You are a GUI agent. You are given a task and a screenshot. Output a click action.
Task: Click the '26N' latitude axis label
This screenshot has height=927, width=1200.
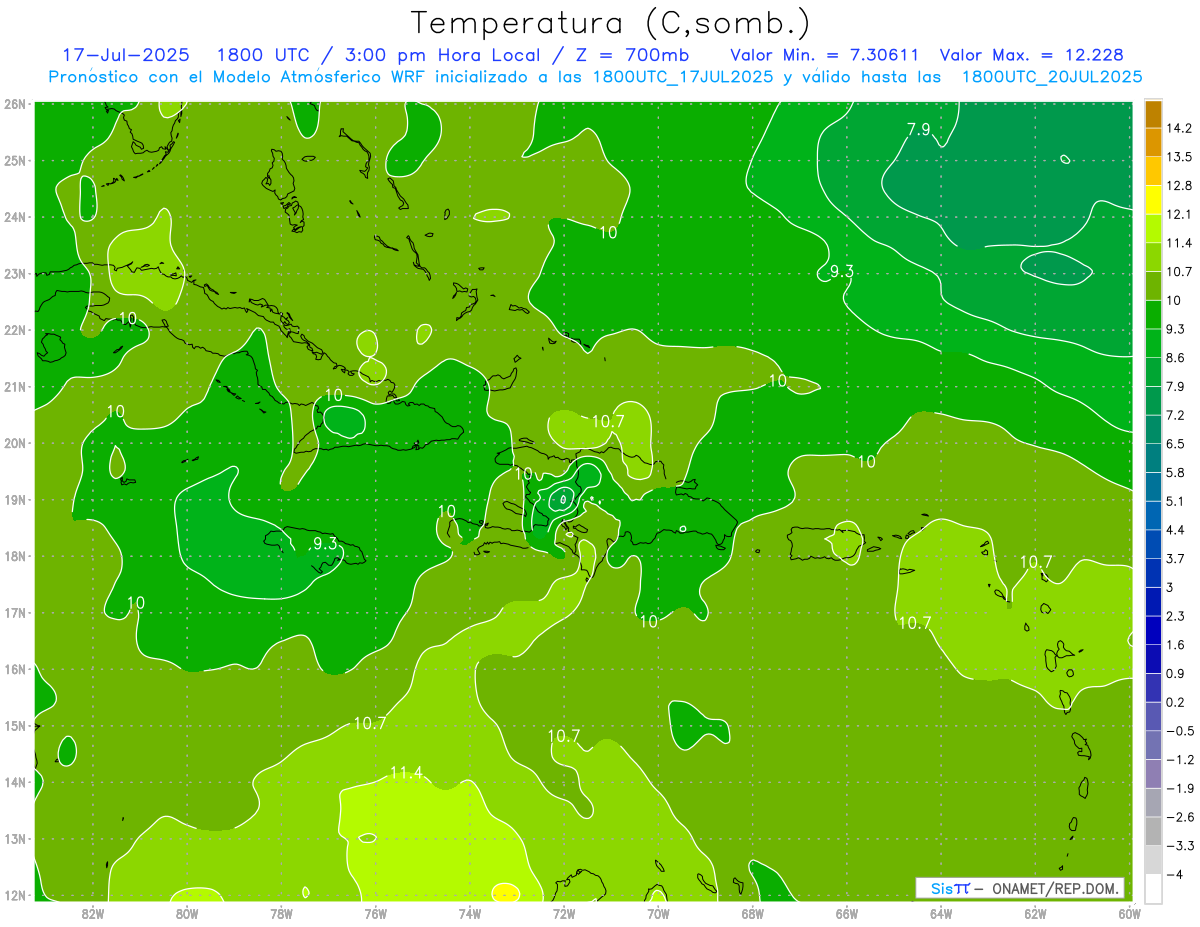point(14,104)
